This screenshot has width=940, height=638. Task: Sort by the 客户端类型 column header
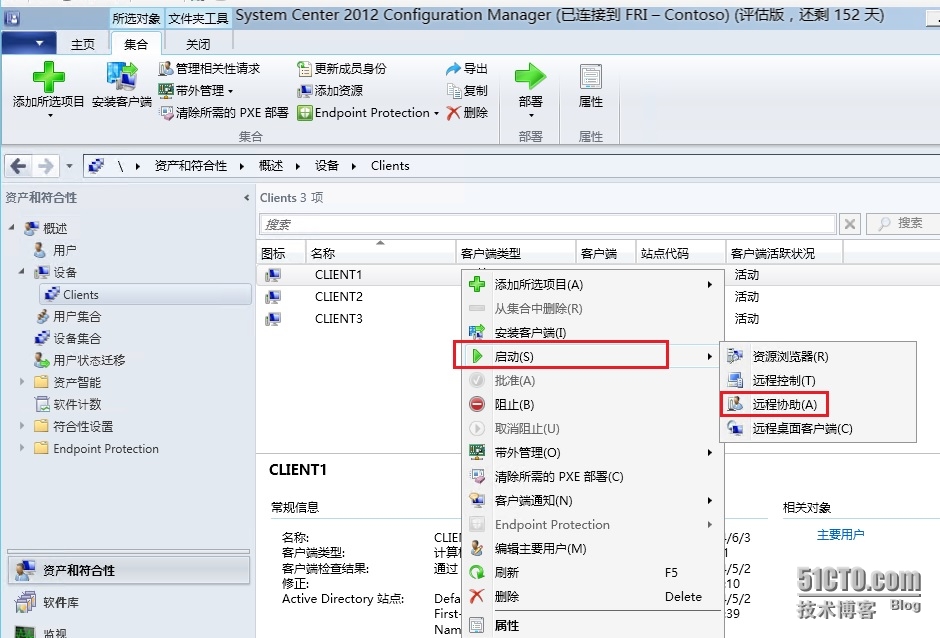[x=516, y=253]
